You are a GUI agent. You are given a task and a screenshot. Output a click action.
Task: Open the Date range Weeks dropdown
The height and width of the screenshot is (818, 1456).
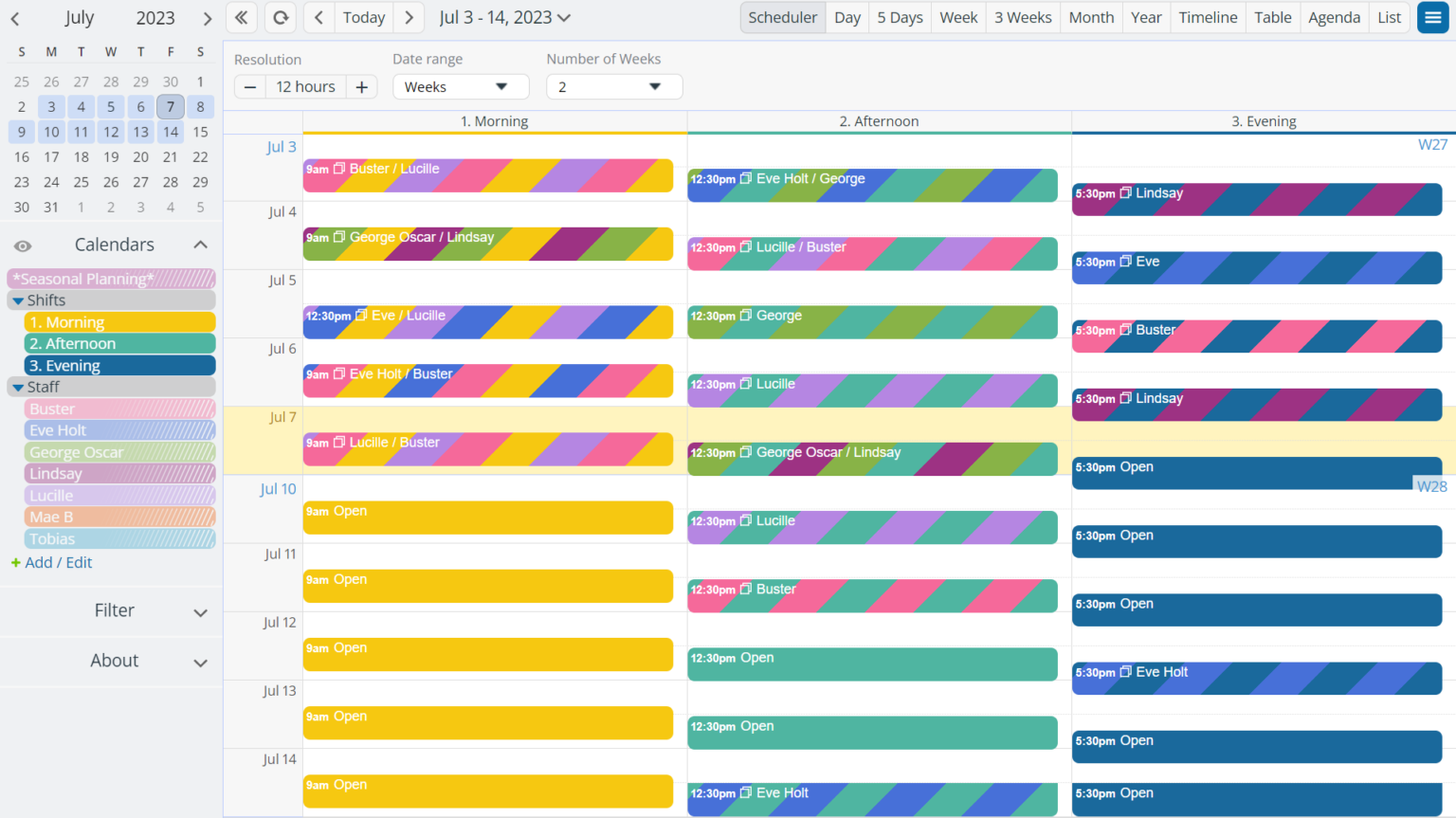pyautogui.click(x=461, y=86)
